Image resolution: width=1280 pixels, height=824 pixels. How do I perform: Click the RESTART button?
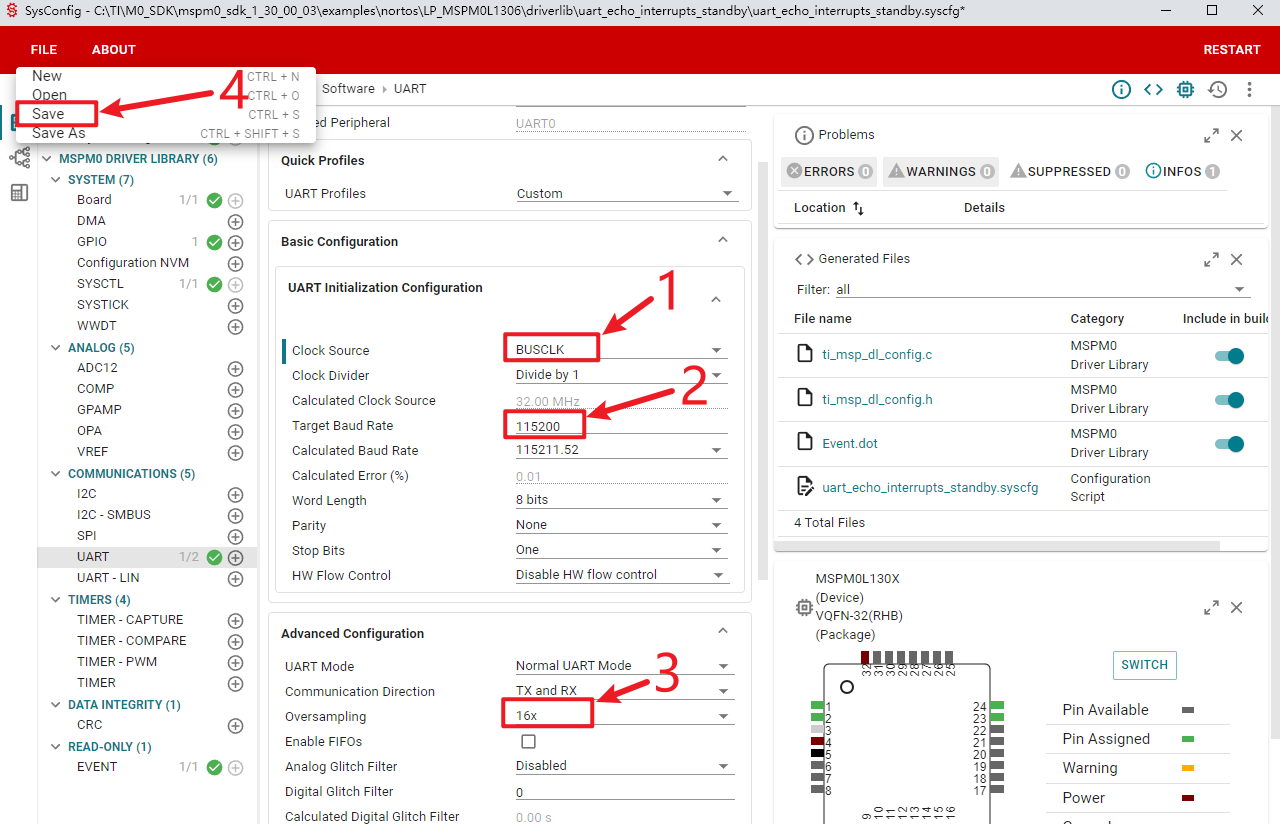pos(1231,50)
